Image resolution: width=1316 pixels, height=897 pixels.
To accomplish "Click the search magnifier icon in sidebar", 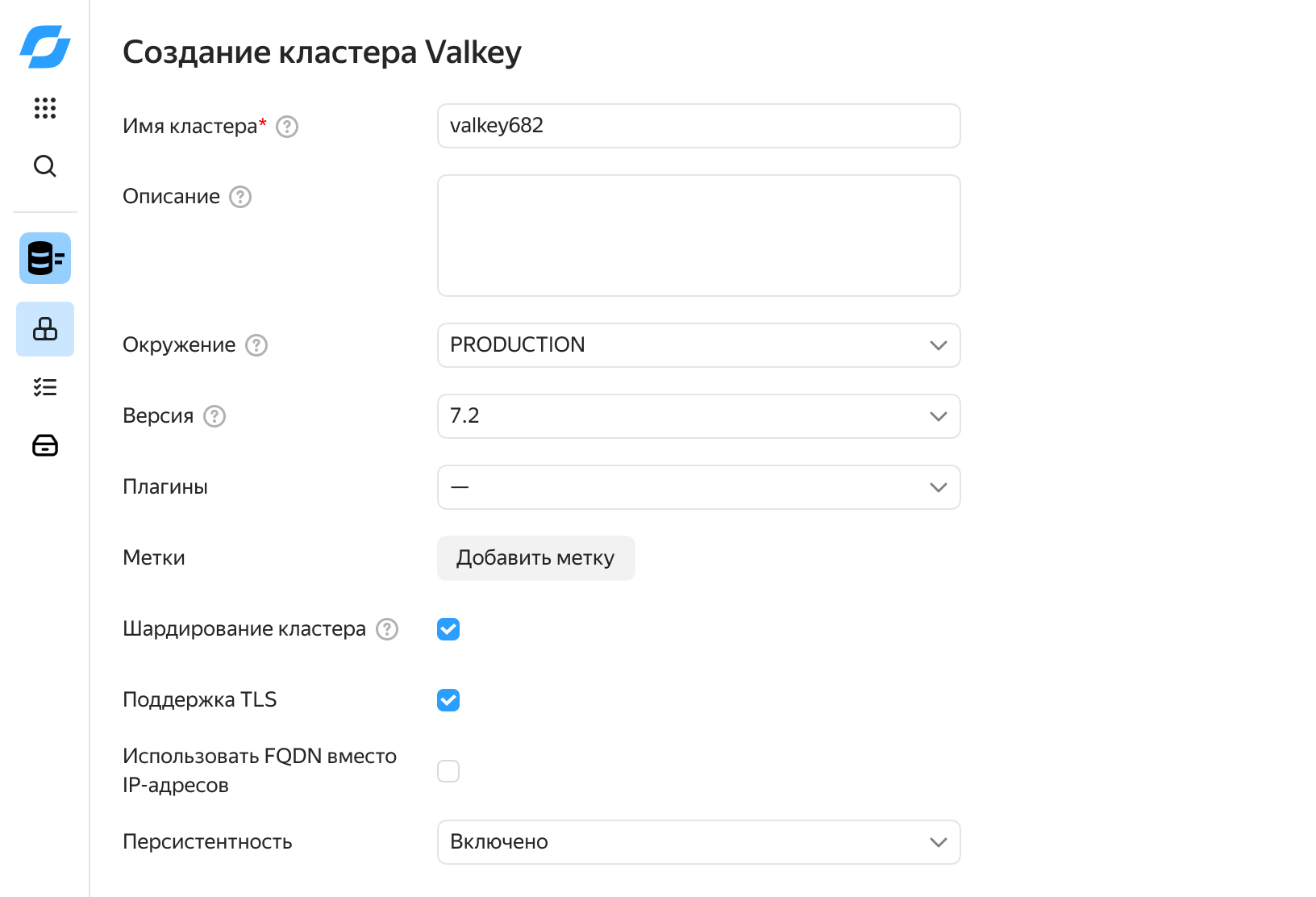I will (x=45, y=166).
